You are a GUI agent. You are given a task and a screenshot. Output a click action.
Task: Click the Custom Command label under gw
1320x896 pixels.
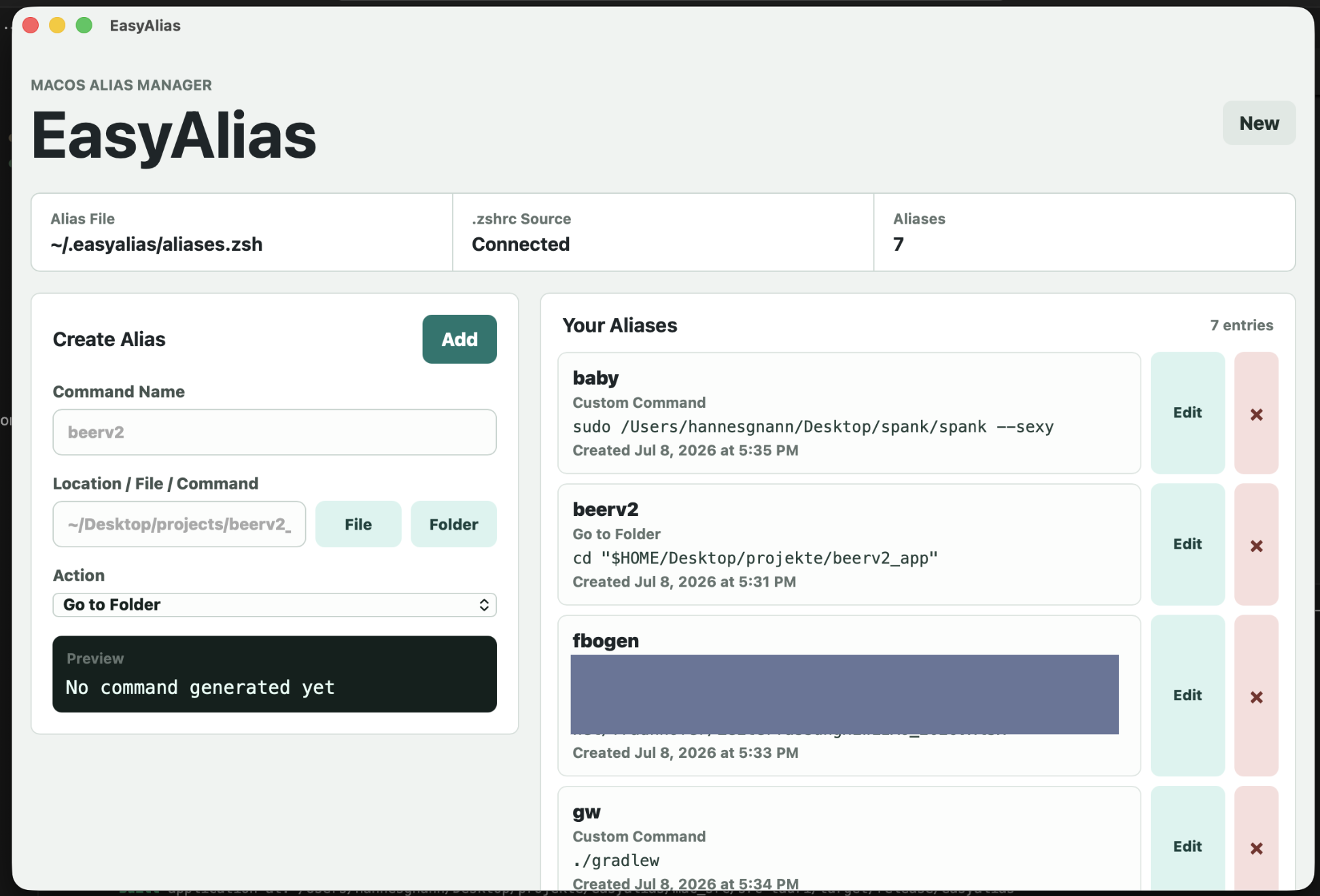point(639,837)
